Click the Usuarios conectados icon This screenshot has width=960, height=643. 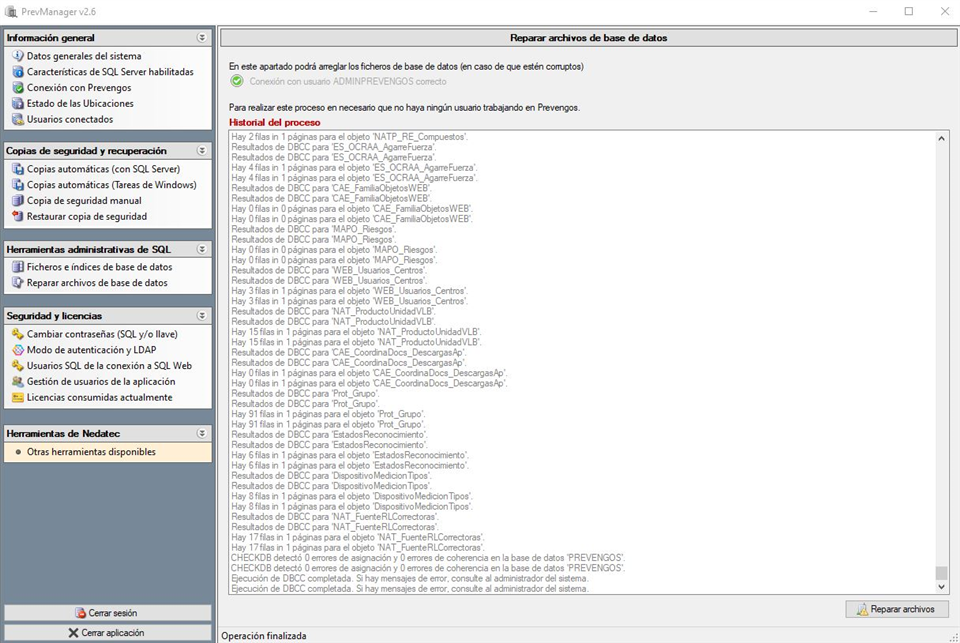click(x=18, y=119)
